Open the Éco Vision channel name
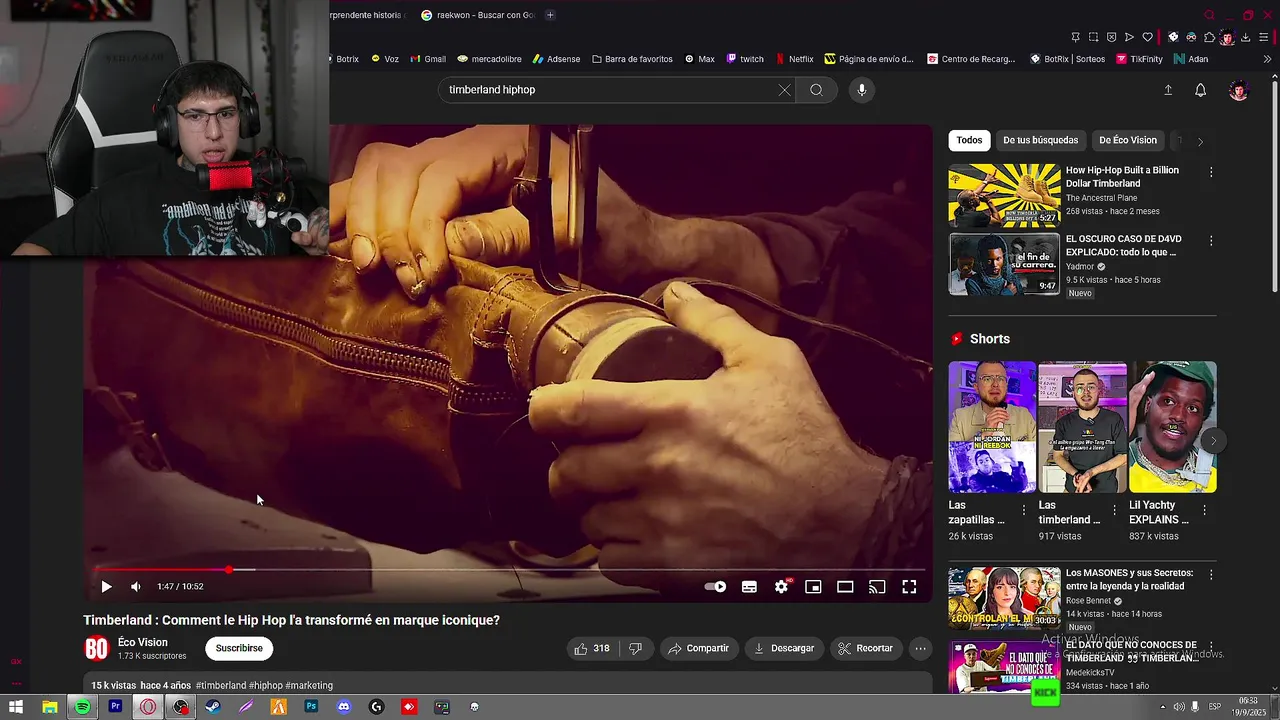1280x720 pixels. click(x=143, y=643)
